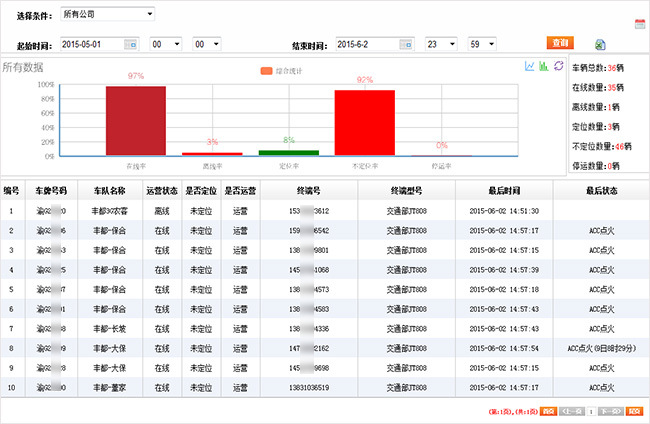Open the start hour dropdown showing 00
Screen dimensions: 650x424
[165, 44]
